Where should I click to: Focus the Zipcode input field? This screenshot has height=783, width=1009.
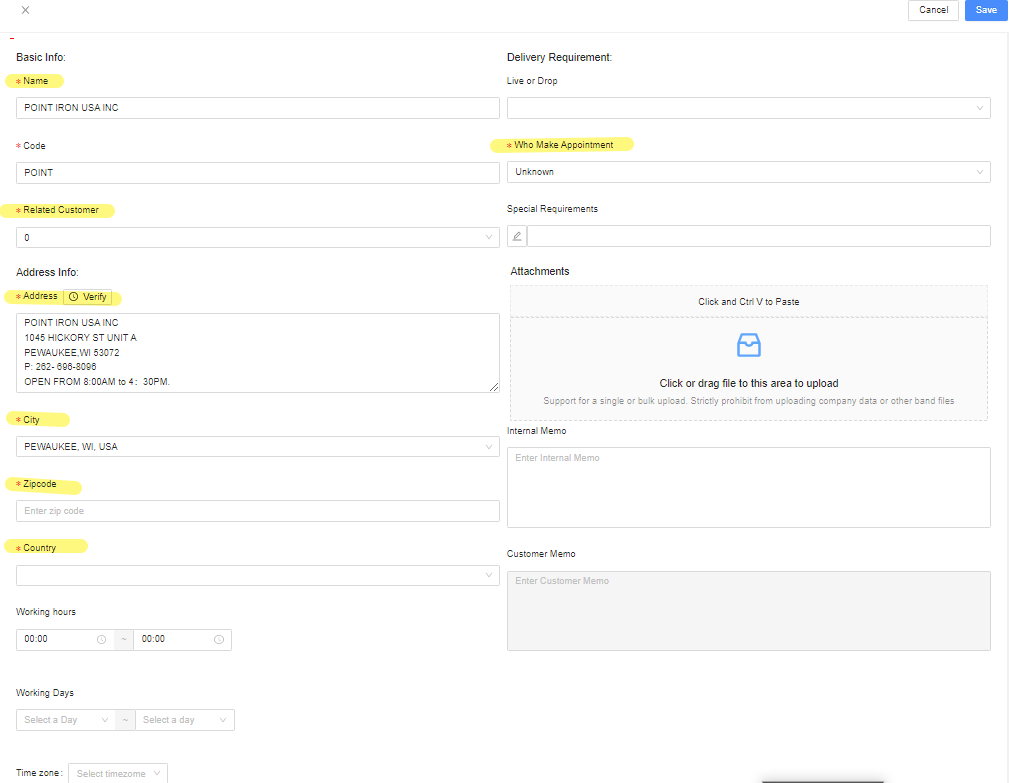(x=257, y=511)
